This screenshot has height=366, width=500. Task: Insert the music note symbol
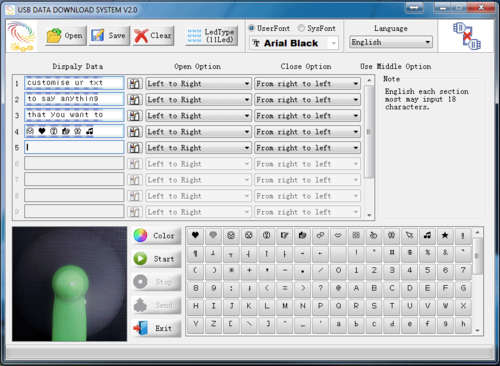coord(427,235)
